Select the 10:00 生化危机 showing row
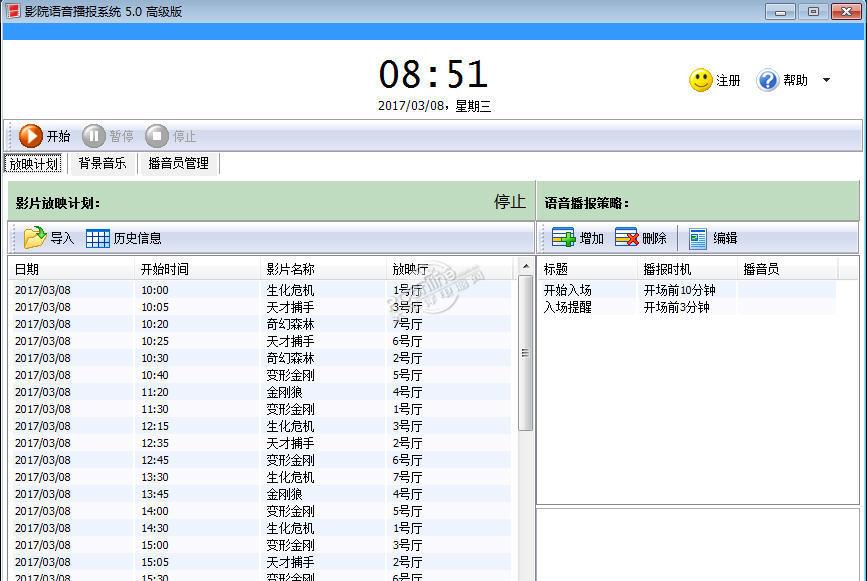Viewport: 867px width, 581px height. (x=261, y=290)
